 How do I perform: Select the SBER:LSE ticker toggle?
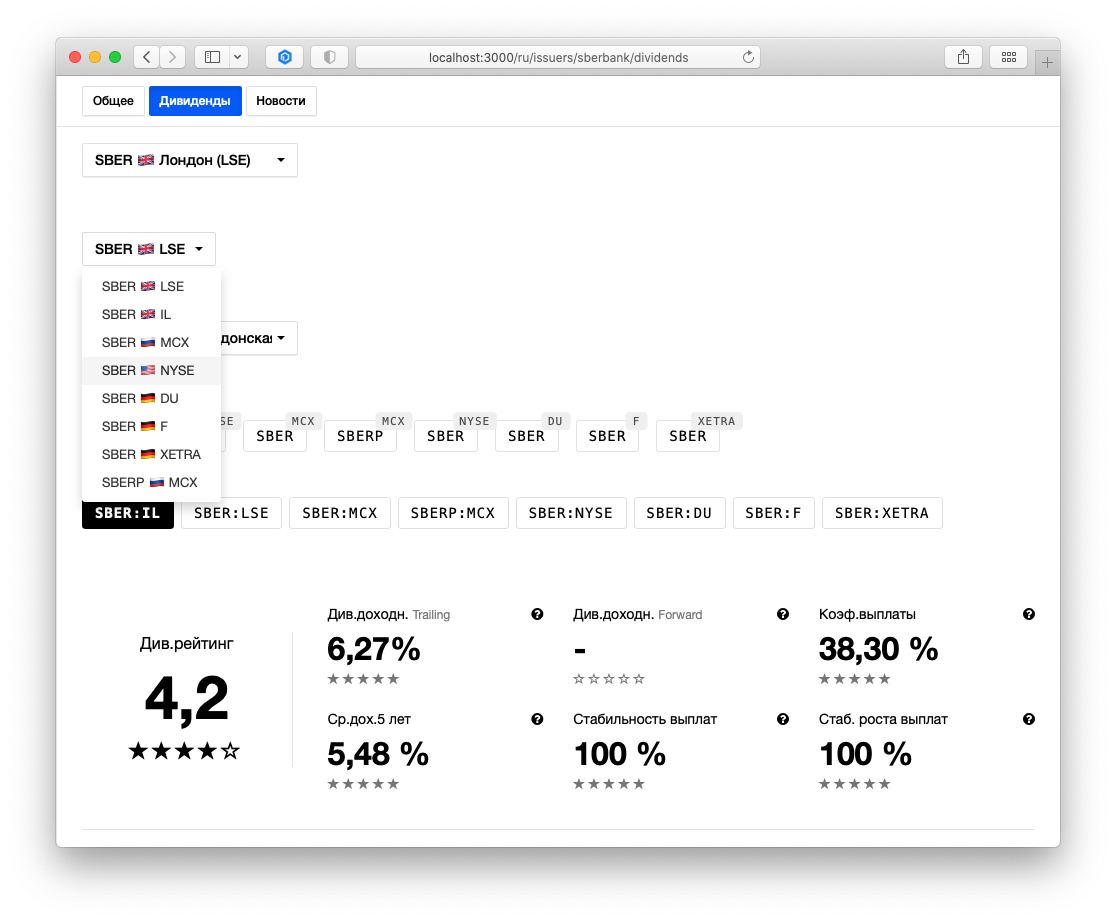231,513
